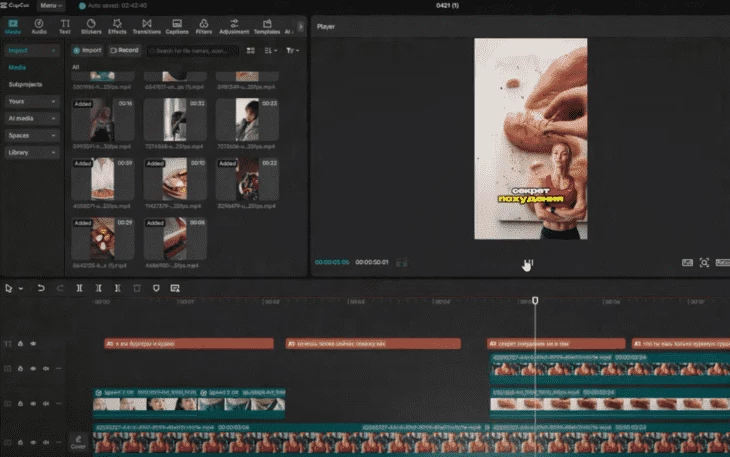
Task: Select the 00:59 media thumbnail
Action: 102,180
